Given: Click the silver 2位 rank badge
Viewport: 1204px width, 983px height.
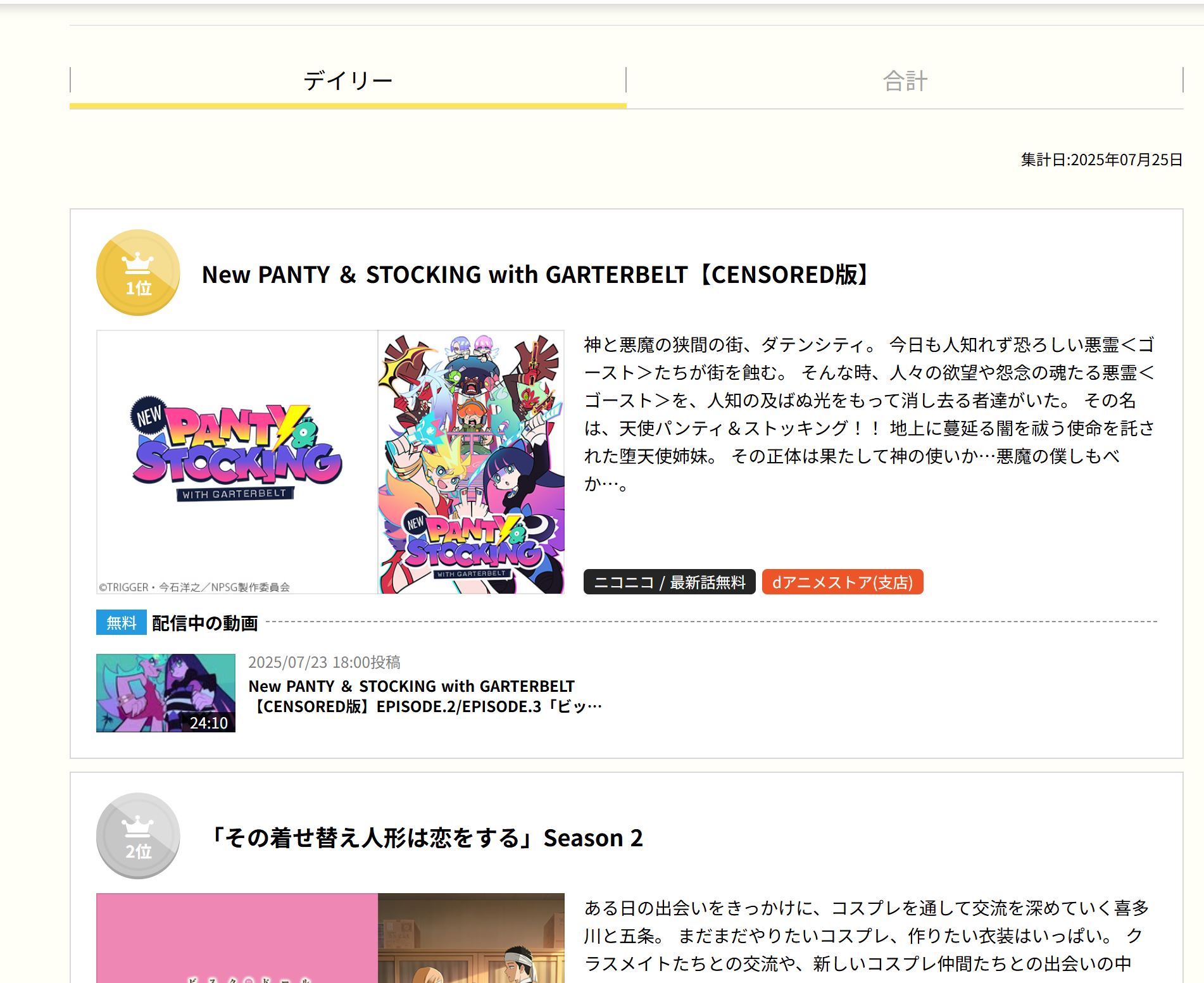Looking at the screenshot, I should pos(138,836).
